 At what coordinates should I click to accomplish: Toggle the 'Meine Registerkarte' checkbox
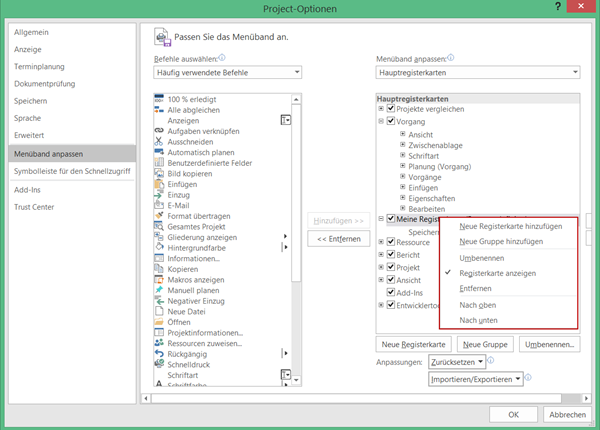(391, 219)
